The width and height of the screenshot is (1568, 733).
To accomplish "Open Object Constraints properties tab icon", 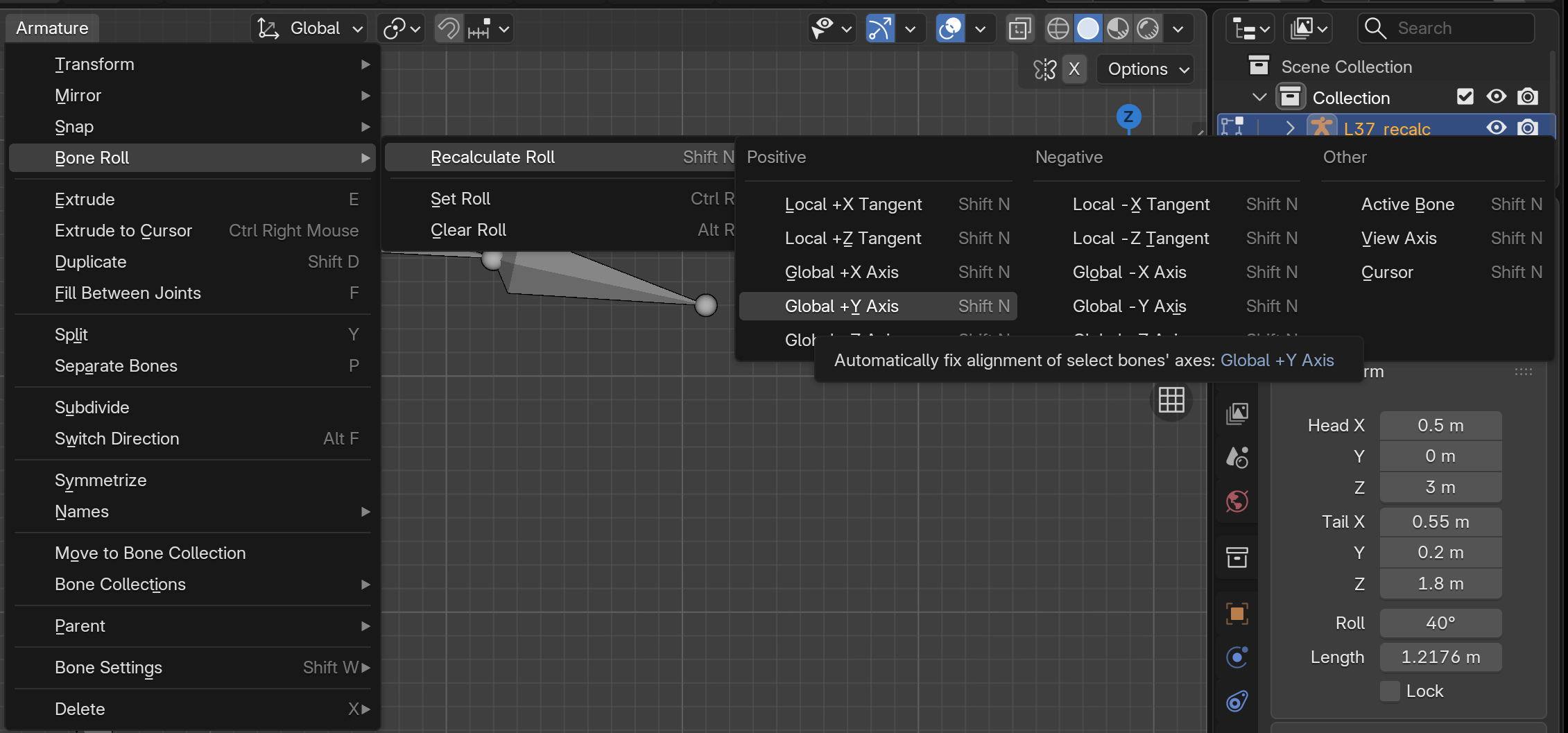I will pos(1237,701).
